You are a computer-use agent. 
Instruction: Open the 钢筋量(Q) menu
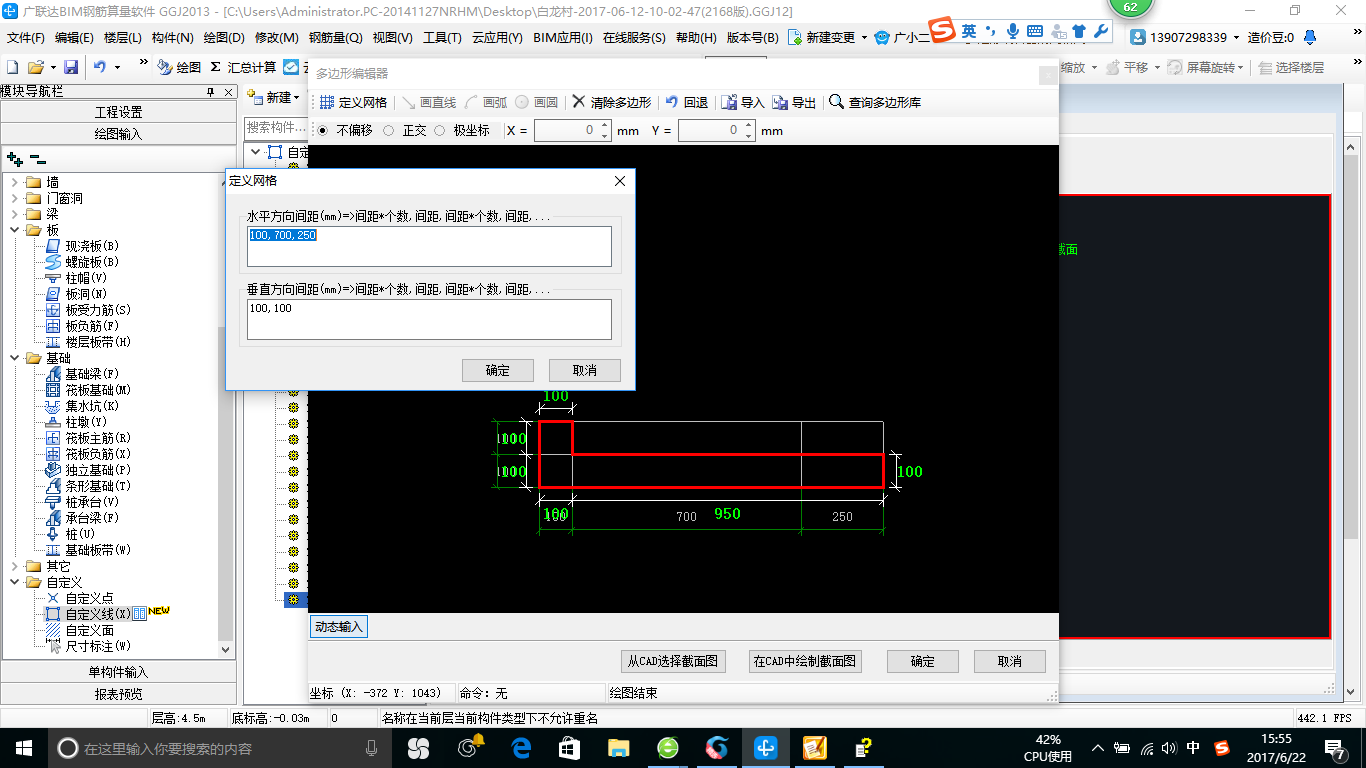point(335,38)
